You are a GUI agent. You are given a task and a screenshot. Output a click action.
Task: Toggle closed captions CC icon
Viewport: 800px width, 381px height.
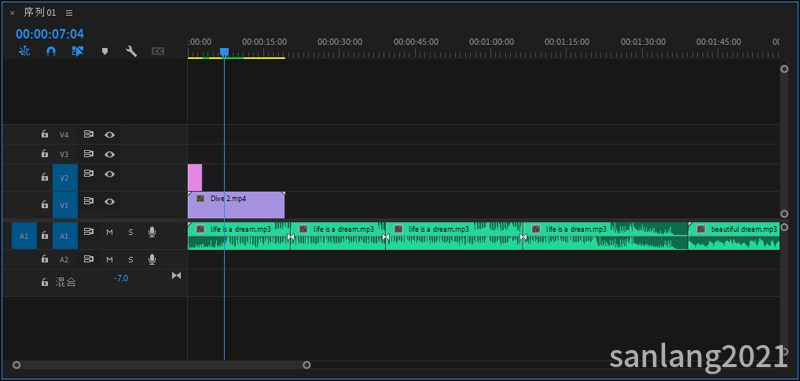point(158,51)
